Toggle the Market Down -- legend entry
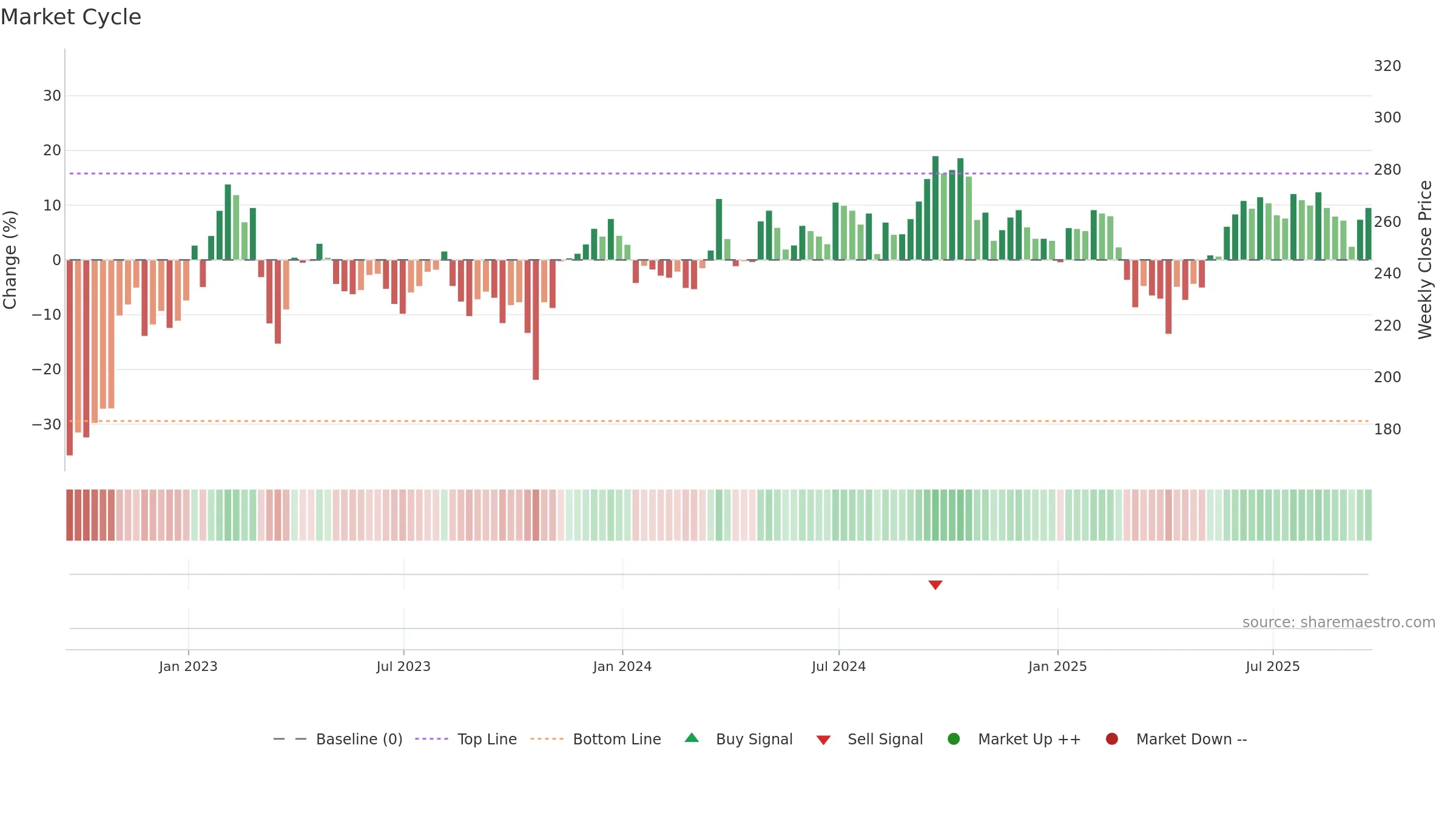 (x=1176, y=739)
